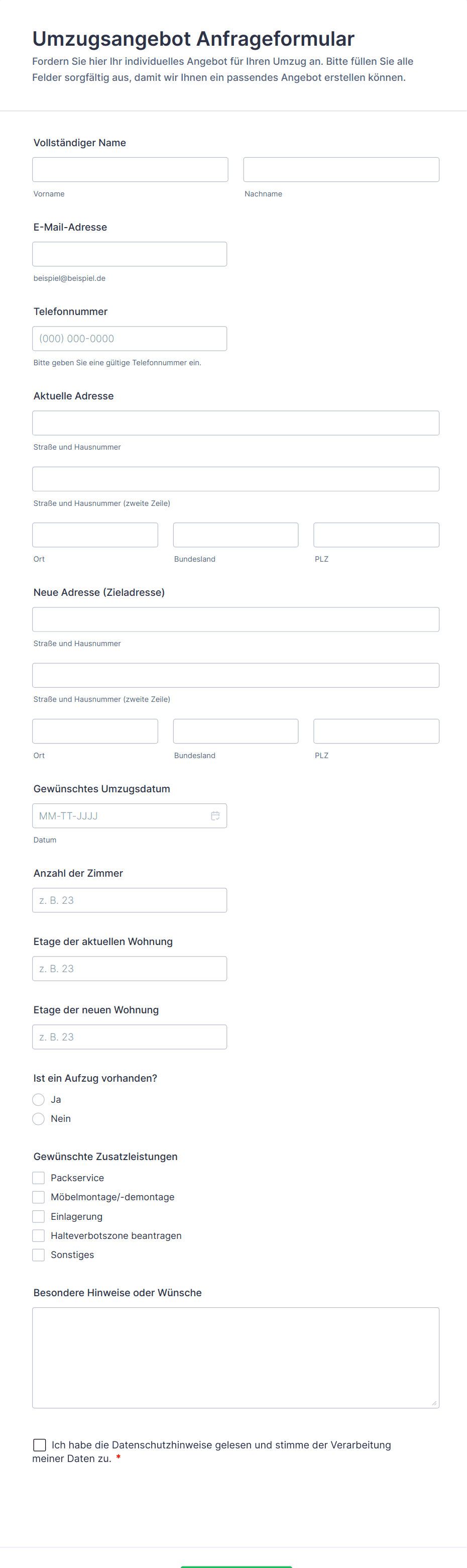Open the calendar date picker icon
The height and width of the screenshot is (1568, 467).
pyautogui.click(x=215, y=816)
